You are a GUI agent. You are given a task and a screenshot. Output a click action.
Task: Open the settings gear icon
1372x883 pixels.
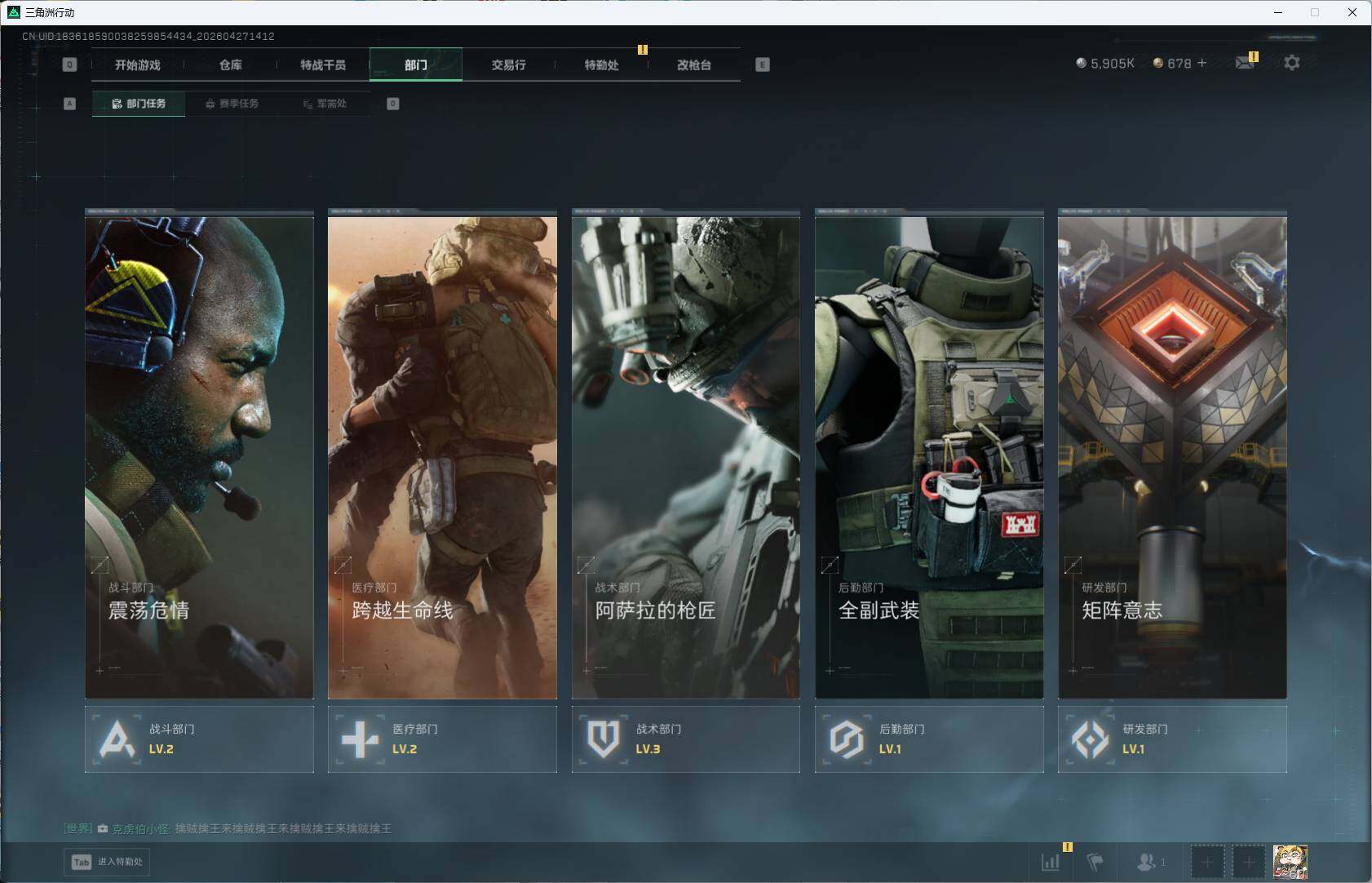coord(1291,63)
